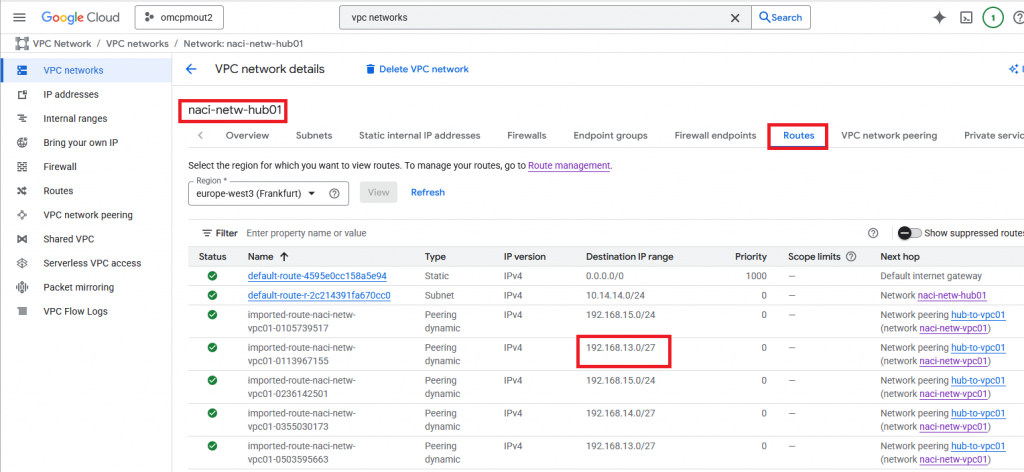Viewport: 1024px width, 472px height.
Task: Click the back arrow beside VPC network details
Action: (x=191, y=69)
